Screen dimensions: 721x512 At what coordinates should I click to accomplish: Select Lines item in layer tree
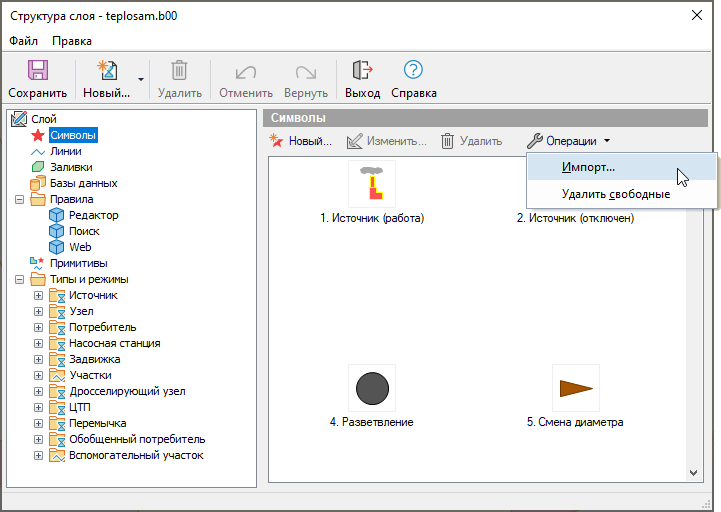pos(65,151)
